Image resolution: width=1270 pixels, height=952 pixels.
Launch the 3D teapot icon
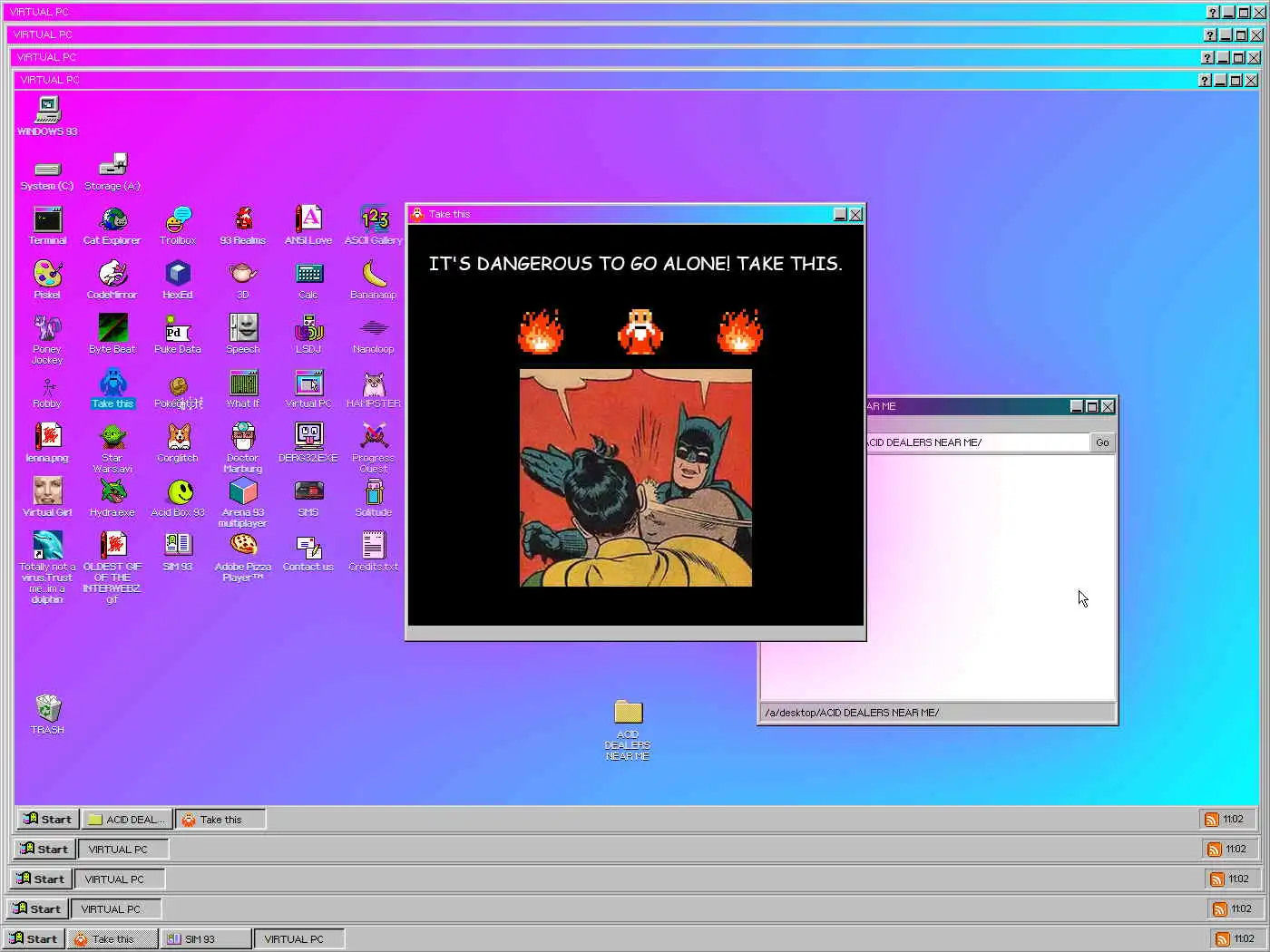[x=243, y=280]
